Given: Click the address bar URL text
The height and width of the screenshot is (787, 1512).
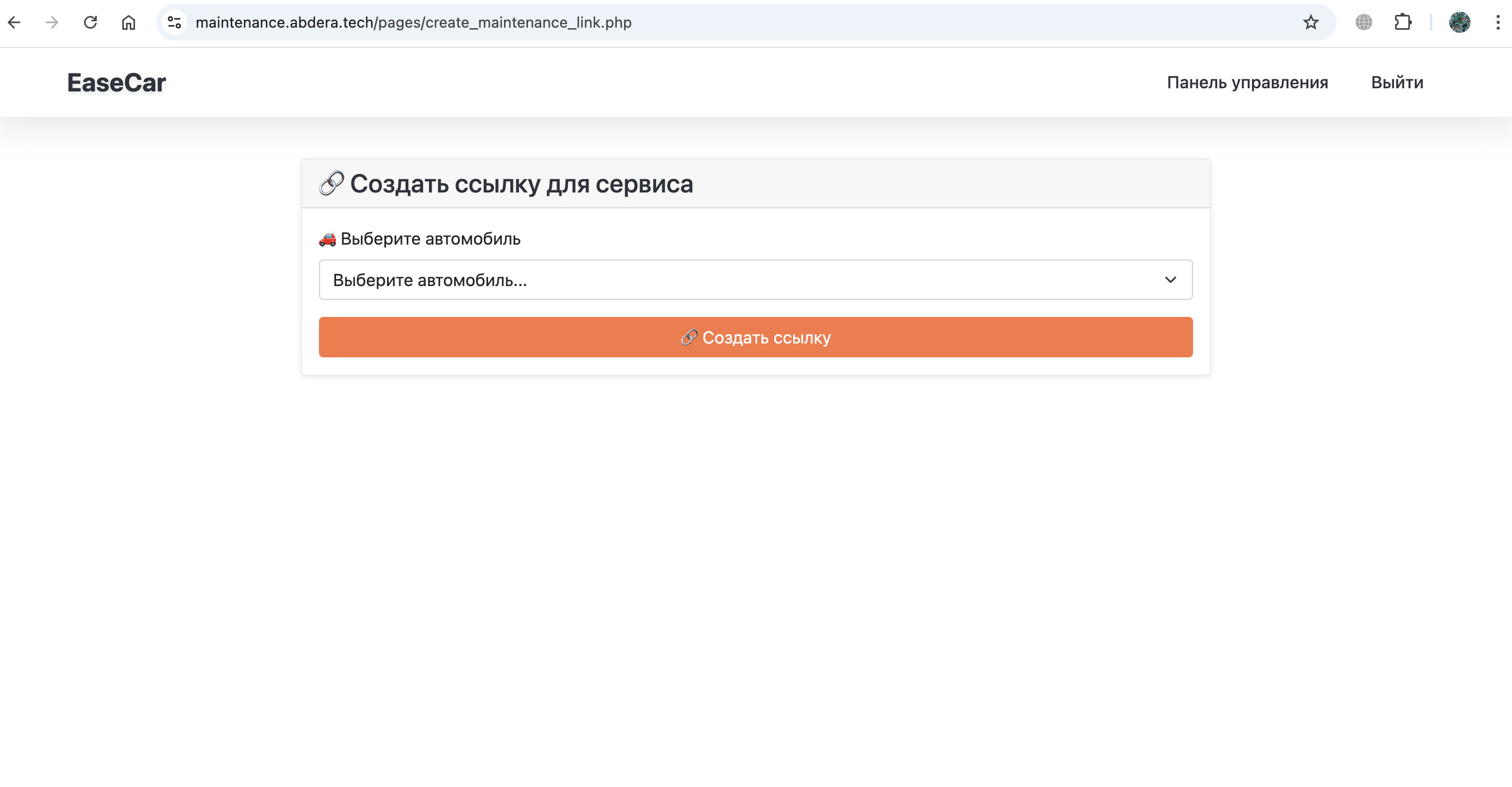Looking at the screenshot, I should 413,22.
